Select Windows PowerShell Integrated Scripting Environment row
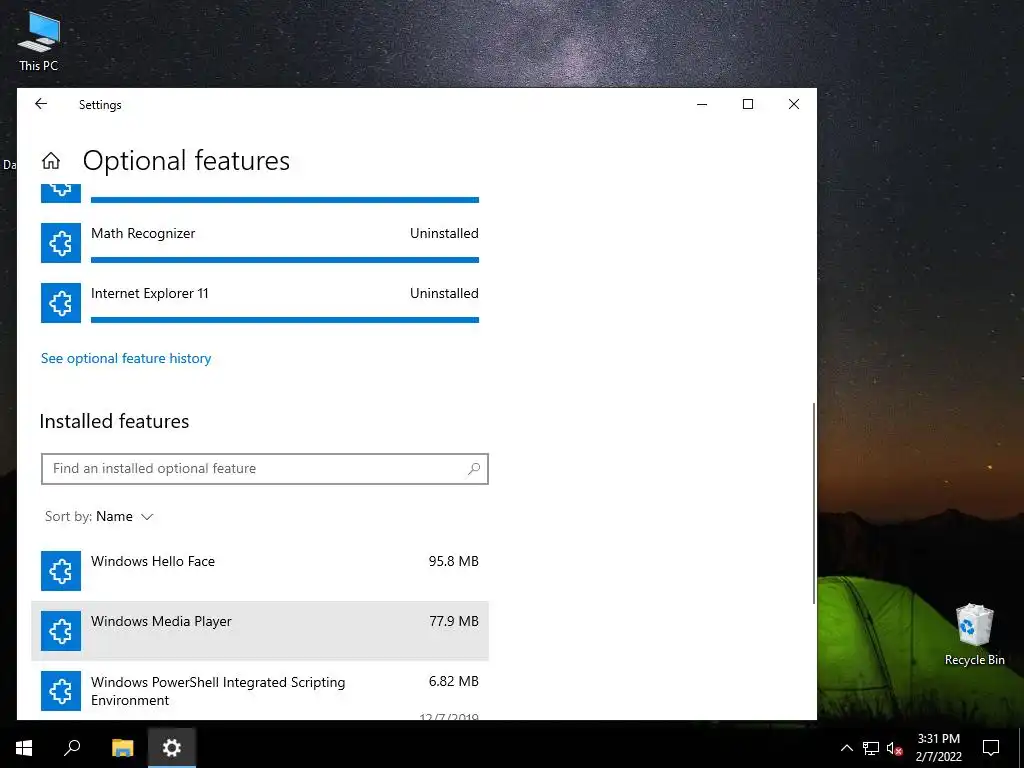 pos(260,691)
